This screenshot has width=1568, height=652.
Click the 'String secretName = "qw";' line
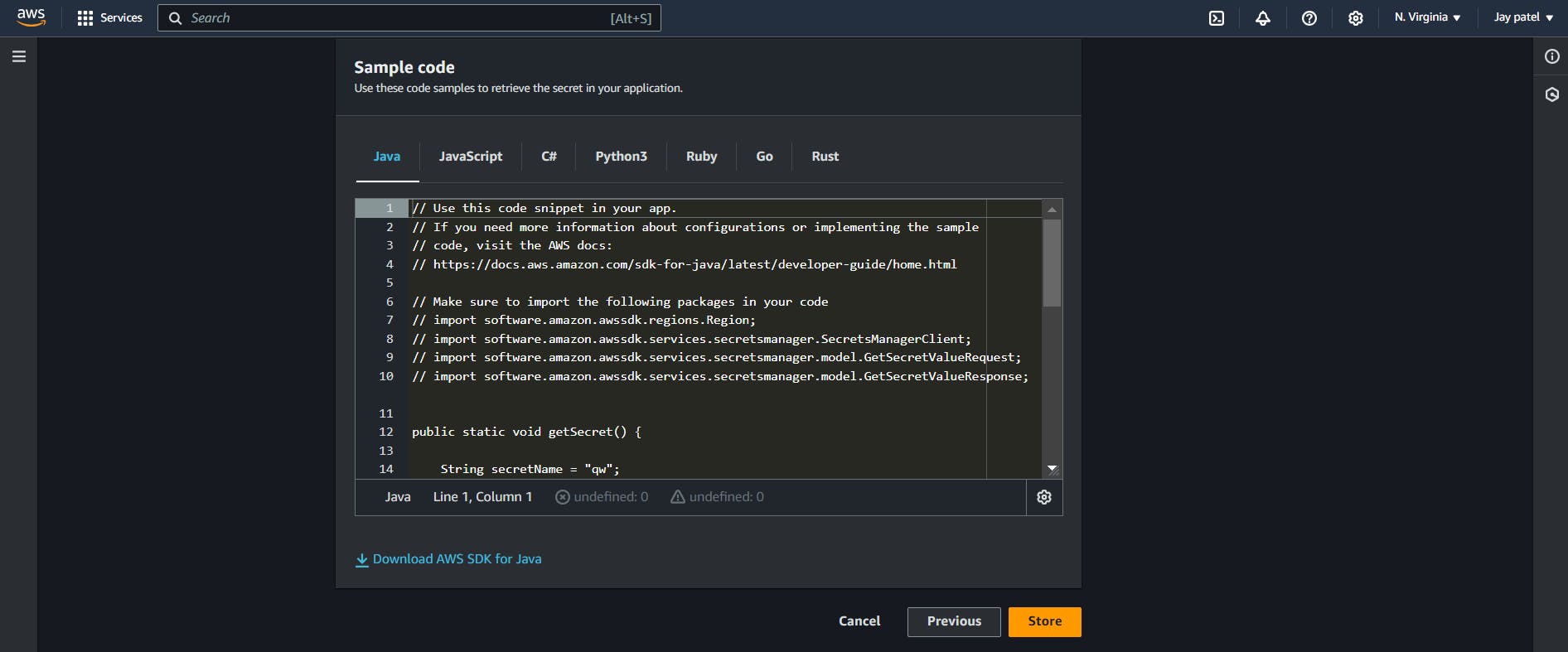530,470
